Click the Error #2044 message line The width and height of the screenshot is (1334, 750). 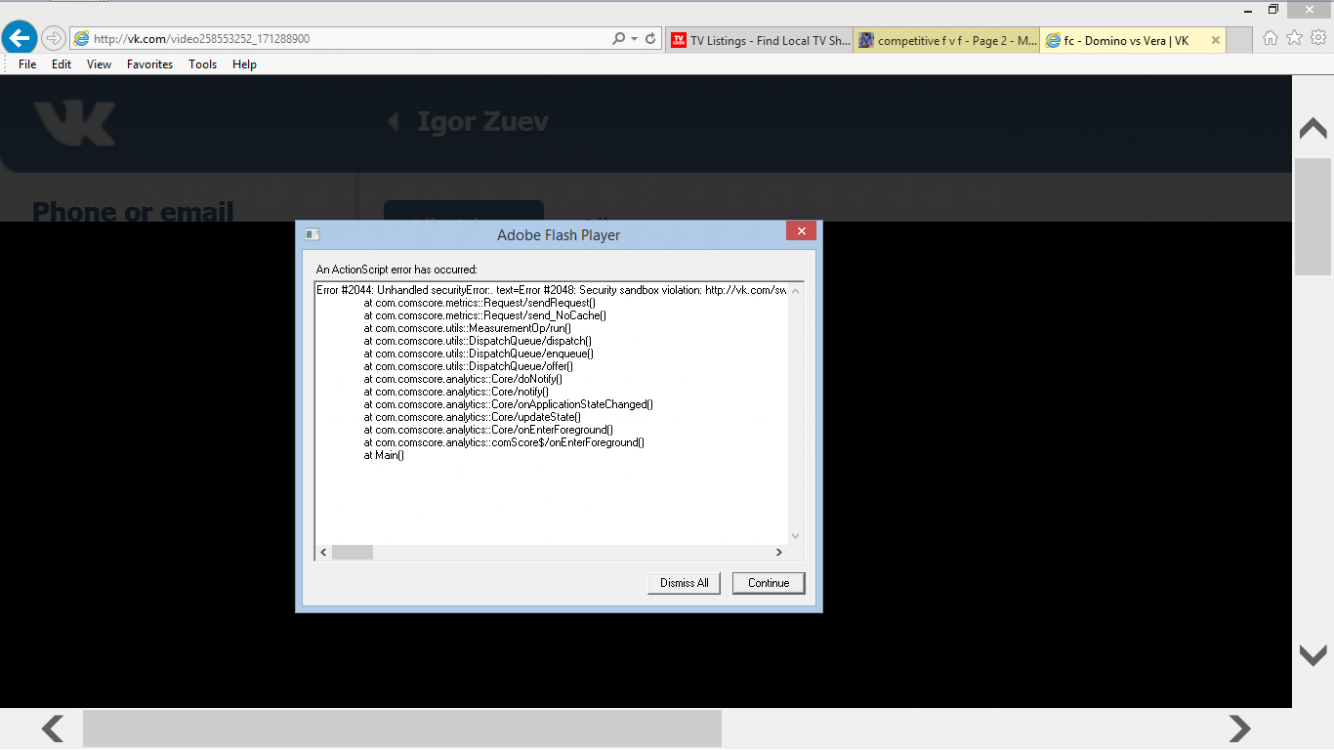click(551, 290)
